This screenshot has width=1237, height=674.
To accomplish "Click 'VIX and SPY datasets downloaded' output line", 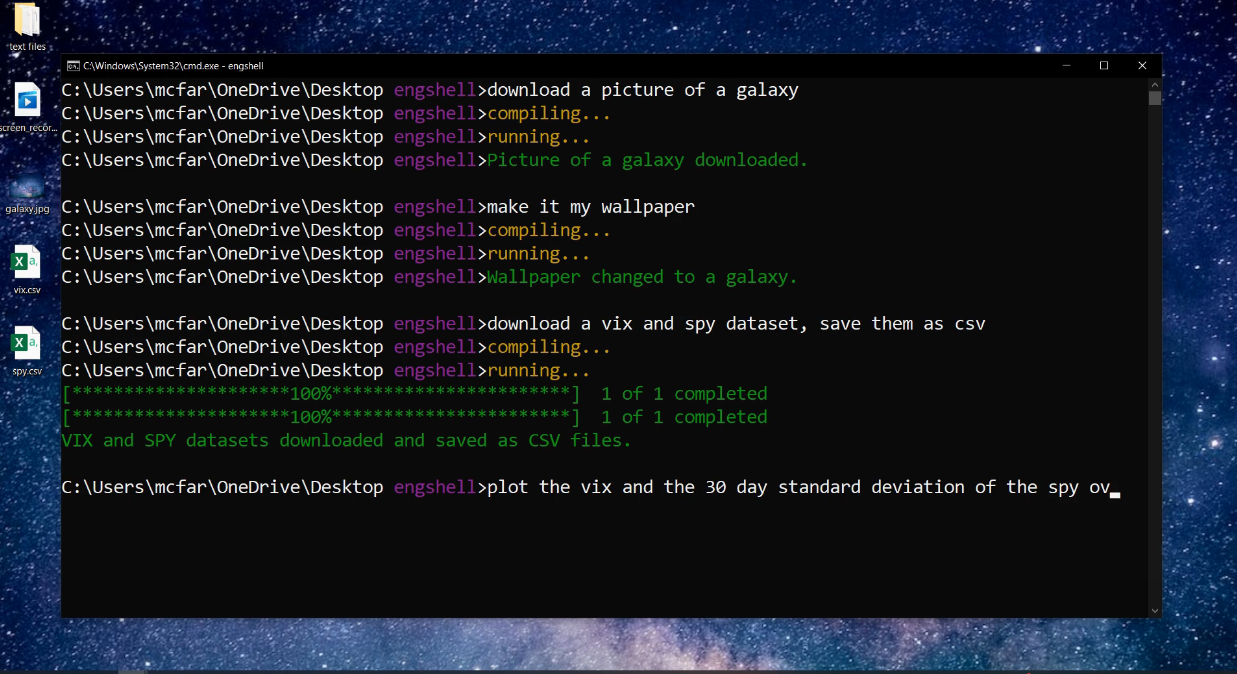I will (x=346, y=440).
